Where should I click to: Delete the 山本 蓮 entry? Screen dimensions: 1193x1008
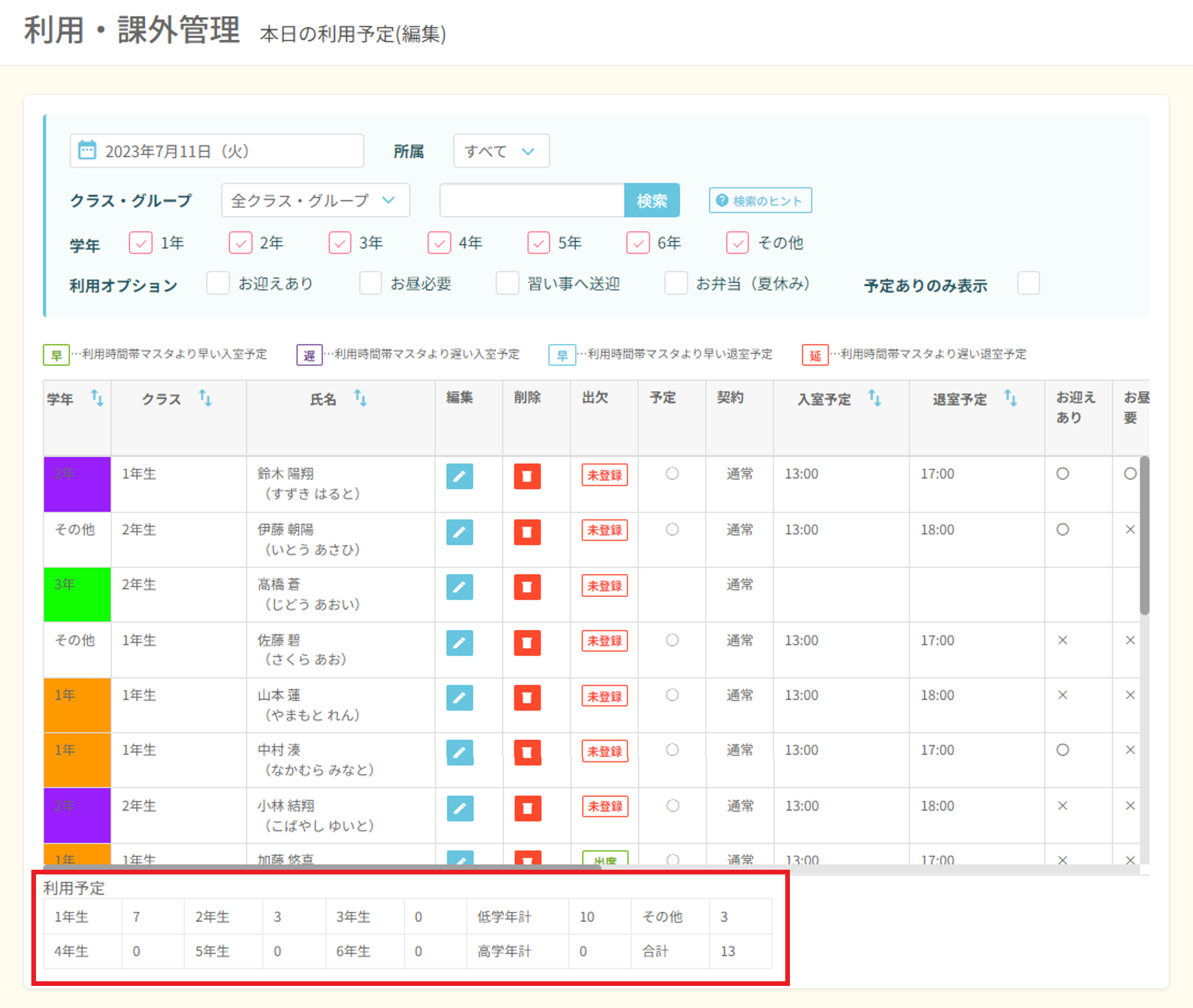click(x=527, y=697)
